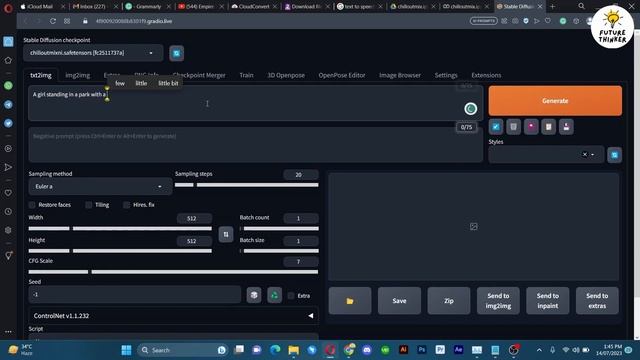Open Discord from the taskbar
The height and width of the screenshot is (360, 640).
pyautogui.click(x=367, y=350)
